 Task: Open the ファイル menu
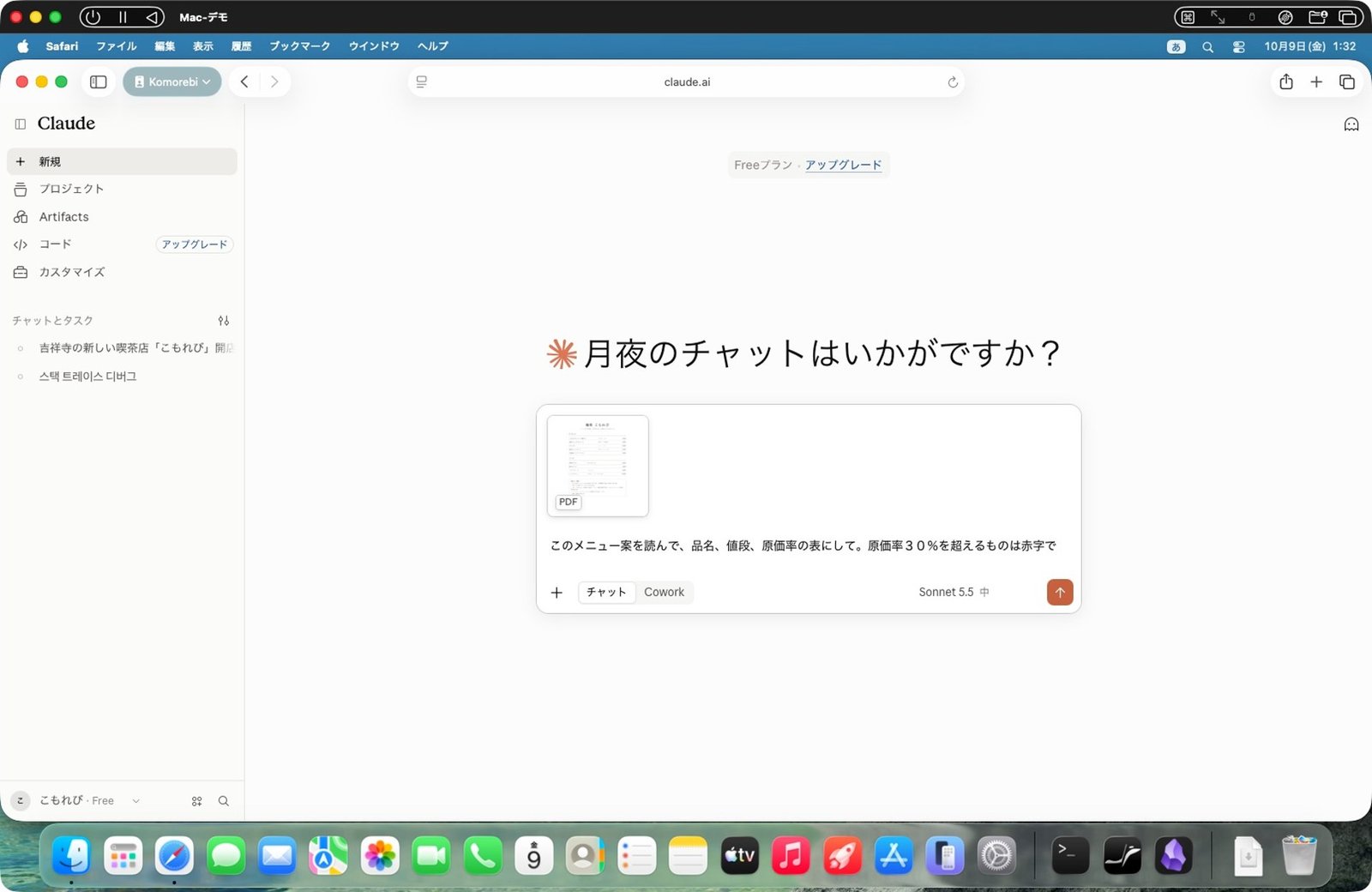(x=117, y=46)
